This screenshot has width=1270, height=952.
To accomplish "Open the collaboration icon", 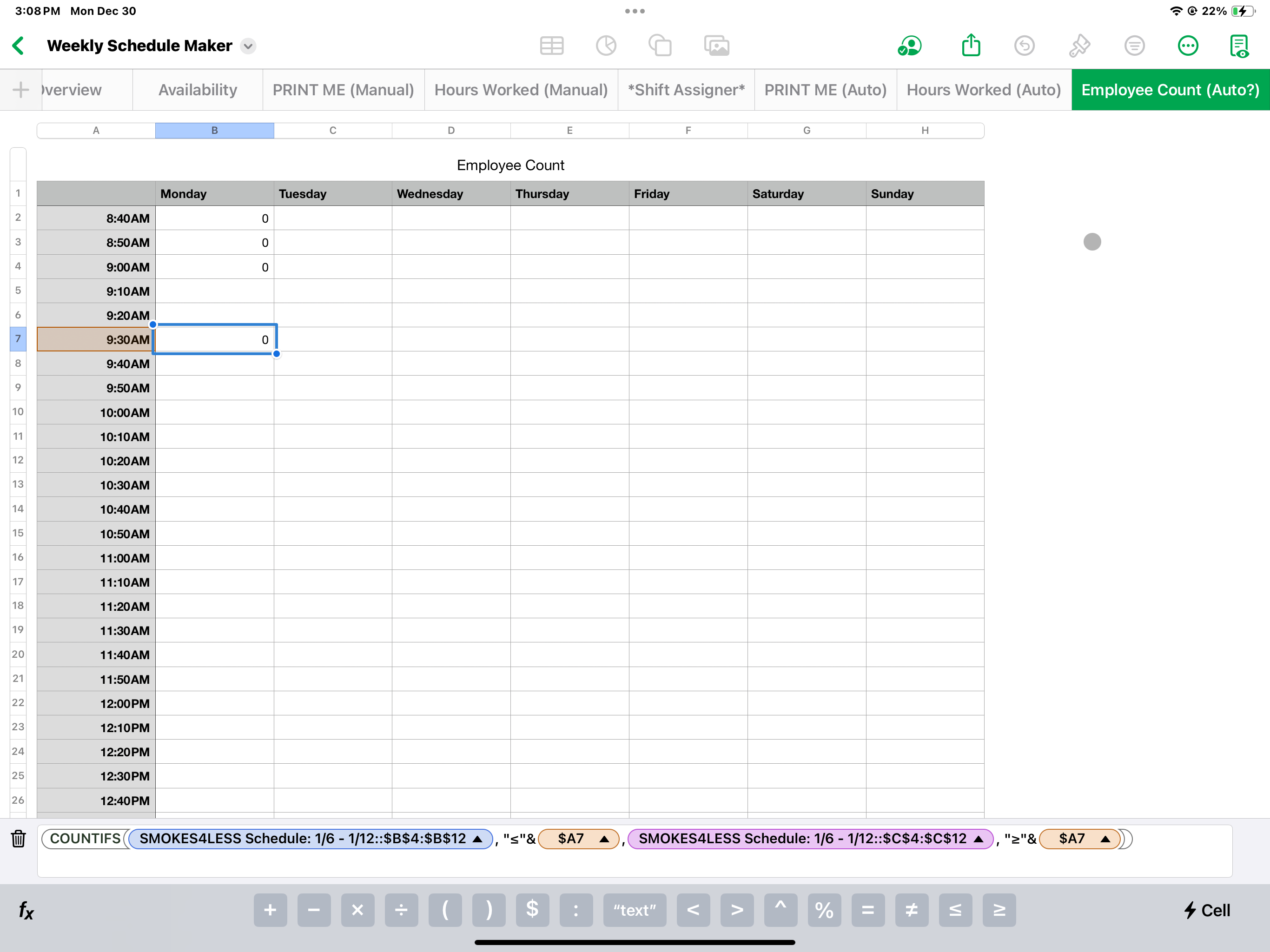I will (x=909, y=46).
